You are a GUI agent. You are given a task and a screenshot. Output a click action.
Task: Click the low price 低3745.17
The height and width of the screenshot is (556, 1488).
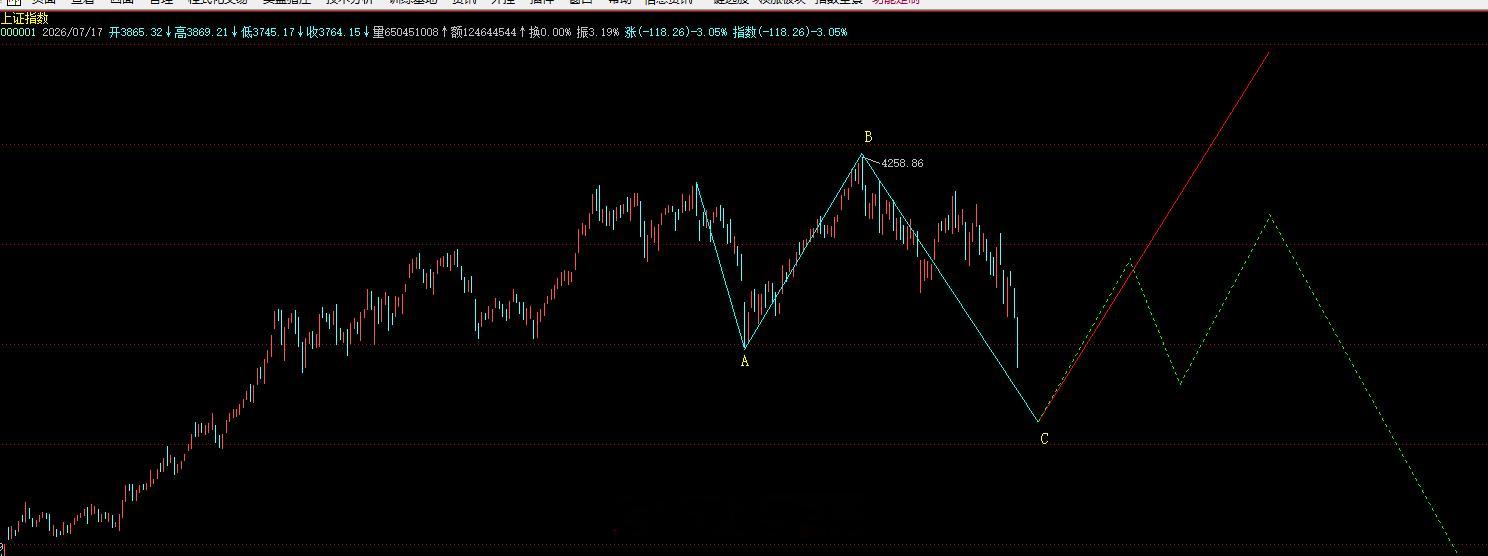click(268, 32)
